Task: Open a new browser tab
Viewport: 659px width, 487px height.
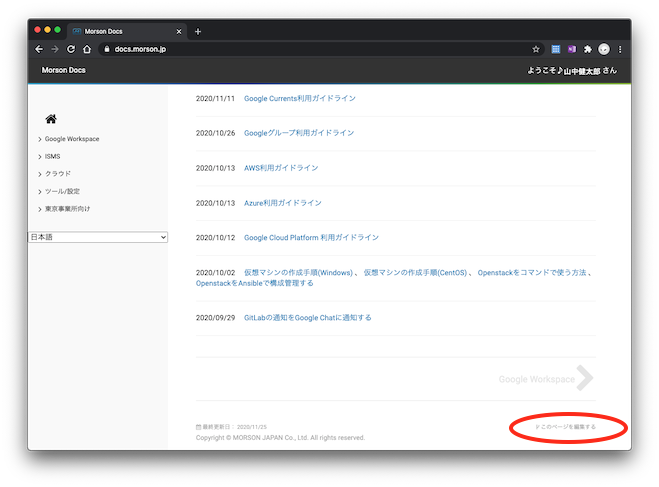Action: point(198,31)
